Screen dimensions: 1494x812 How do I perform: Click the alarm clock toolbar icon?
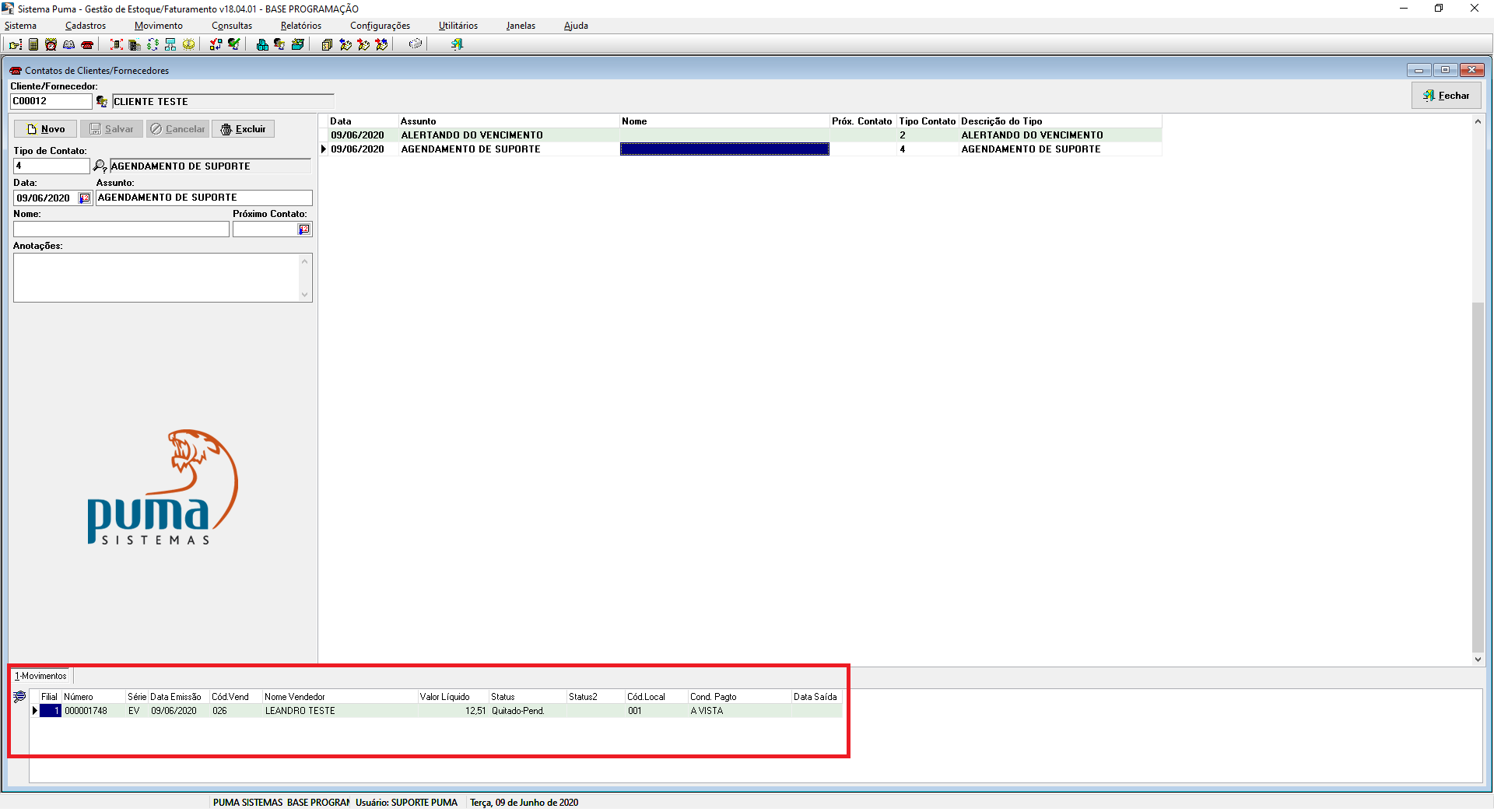[51, 44]
